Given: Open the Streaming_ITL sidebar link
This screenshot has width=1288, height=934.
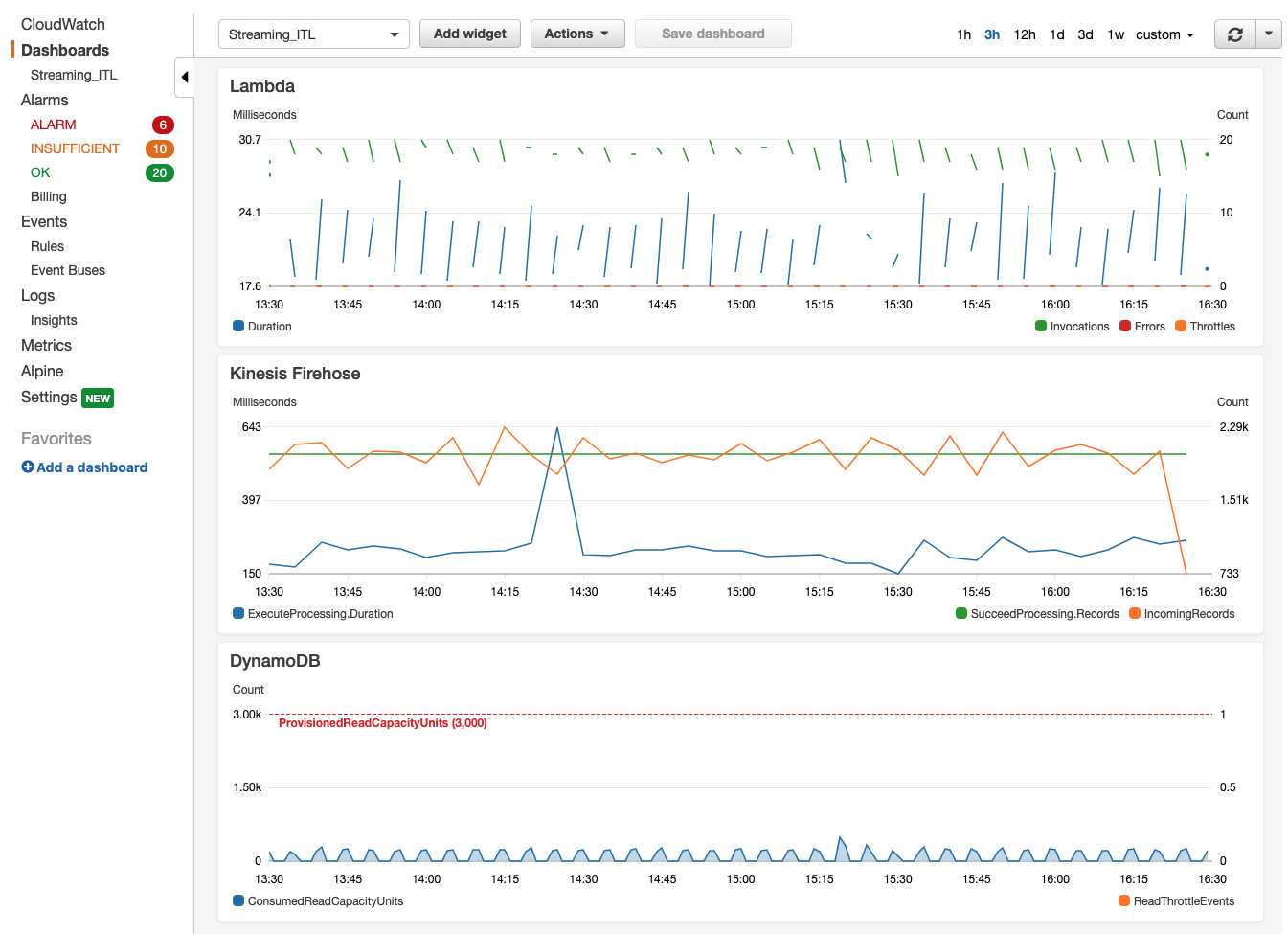Looking at the screenshot, I should pos(74,75).
